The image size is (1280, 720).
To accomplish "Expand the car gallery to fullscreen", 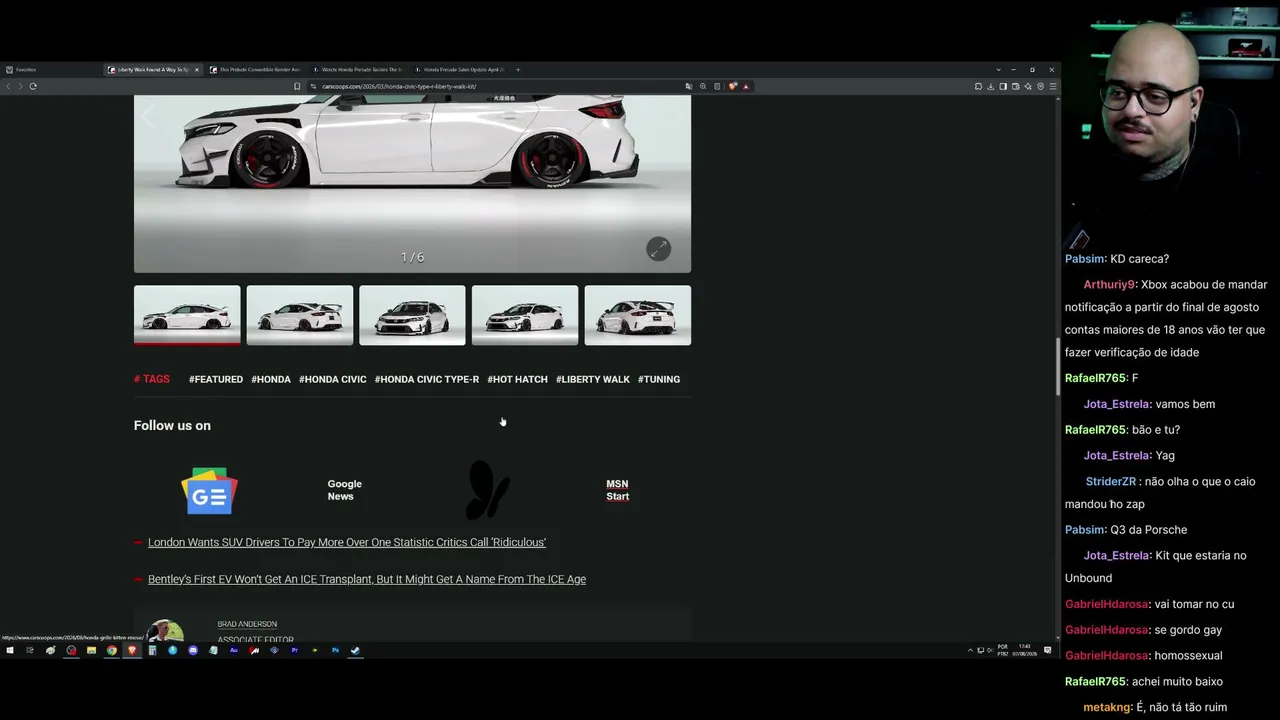I will tap(658, 249).
